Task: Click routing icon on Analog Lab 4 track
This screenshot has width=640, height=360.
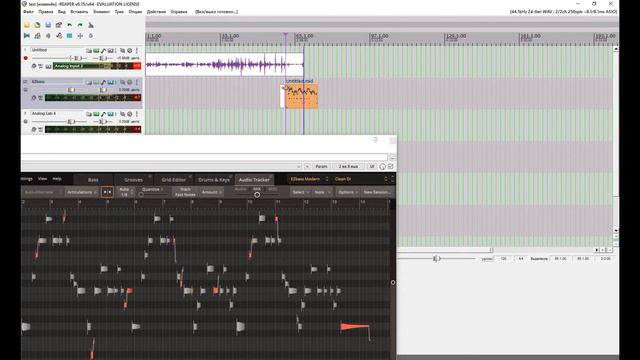Action: [x=89, y=114]
